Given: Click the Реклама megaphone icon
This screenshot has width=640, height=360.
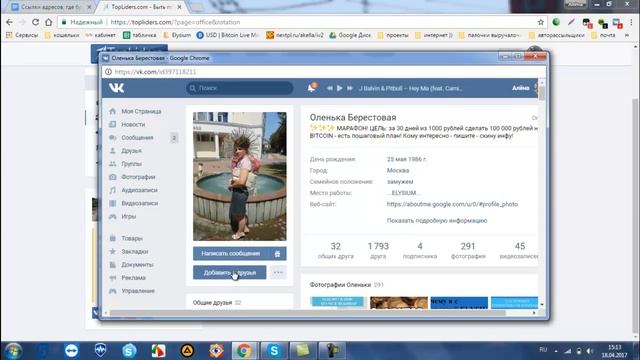Looking at the screenshot, I should click(113, 278).
